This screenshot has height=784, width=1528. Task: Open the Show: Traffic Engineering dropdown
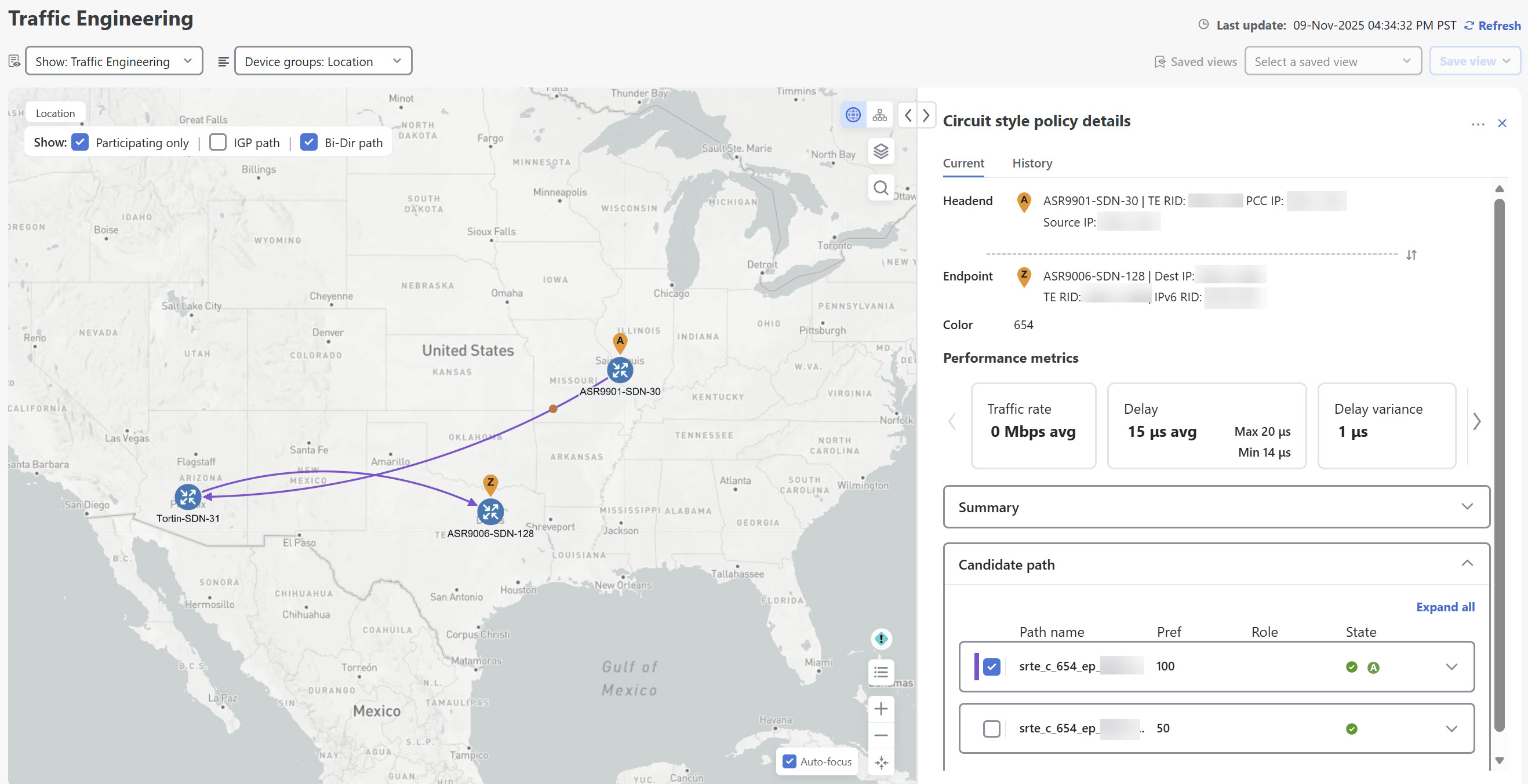click(x=114, y=61)
